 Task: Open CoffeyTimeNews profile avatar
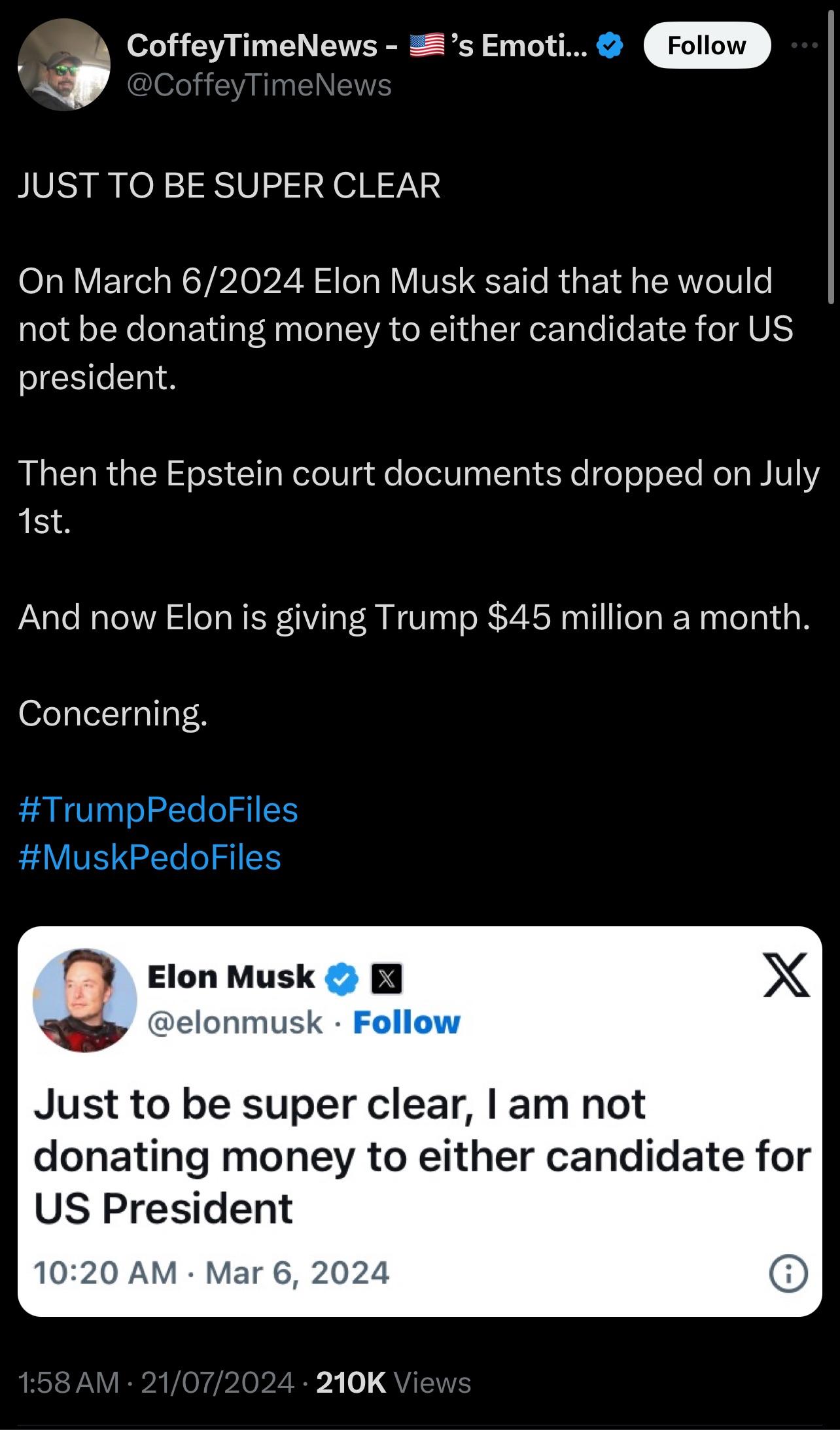click(x=63, y=64)
